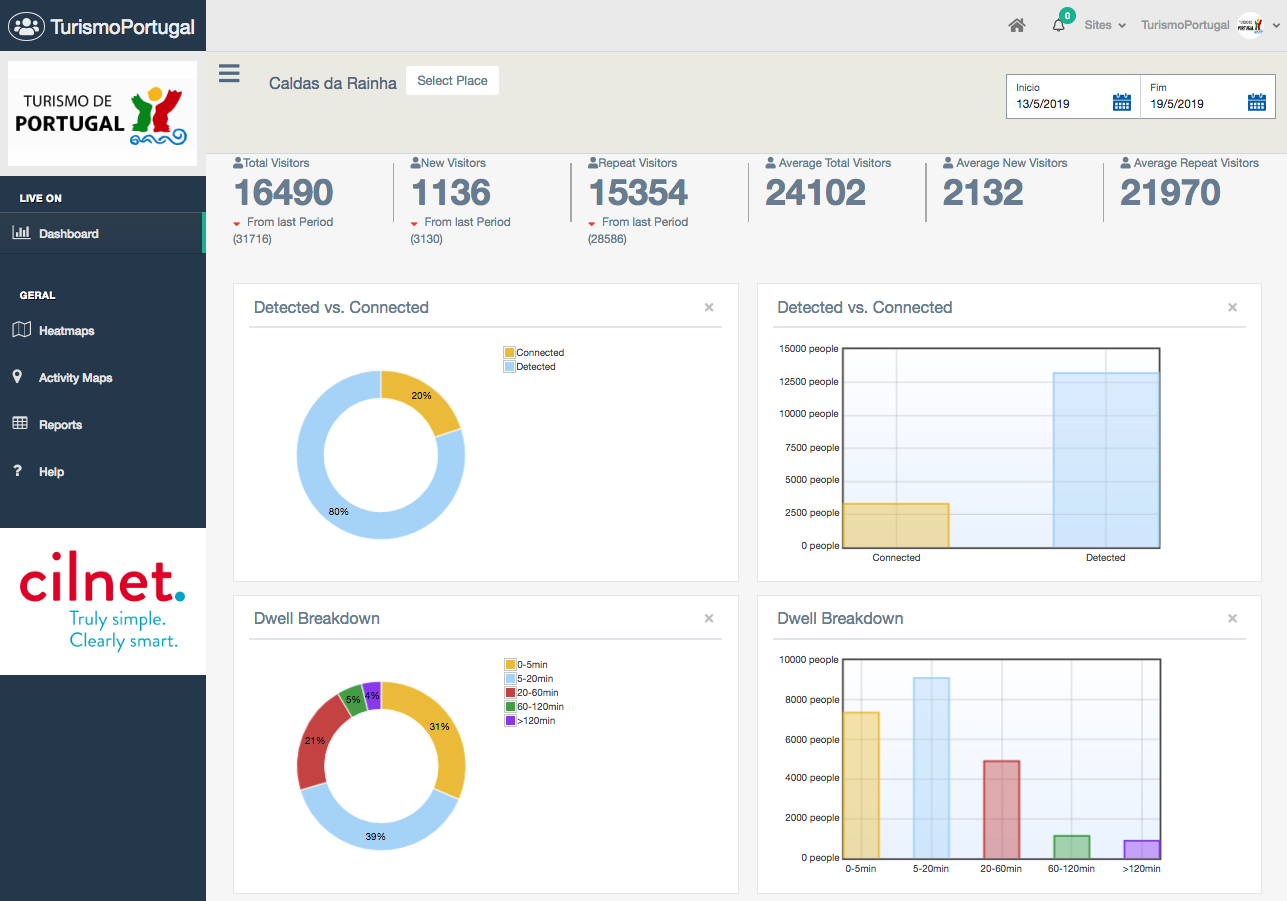Click the Heatmaps map icon
The height and width of the screenshot is (901, 1287).
pos(21,329)
